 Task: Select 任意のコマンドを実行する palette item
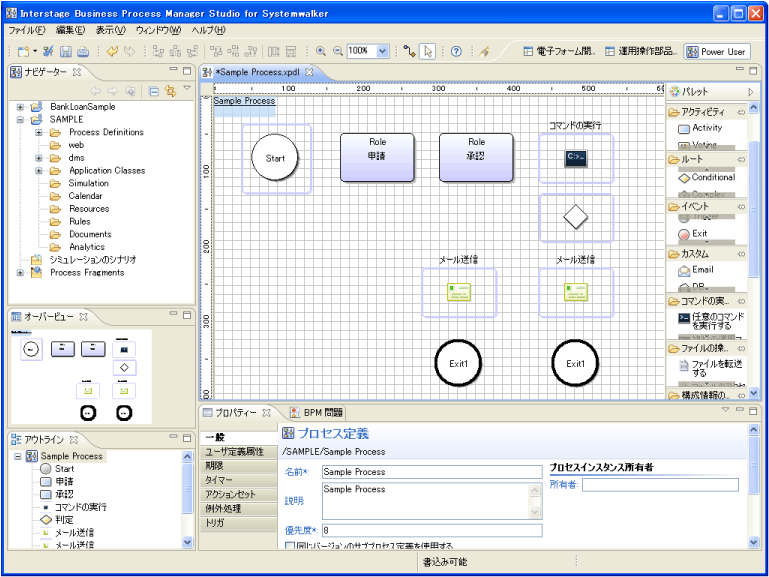(711, 321)
